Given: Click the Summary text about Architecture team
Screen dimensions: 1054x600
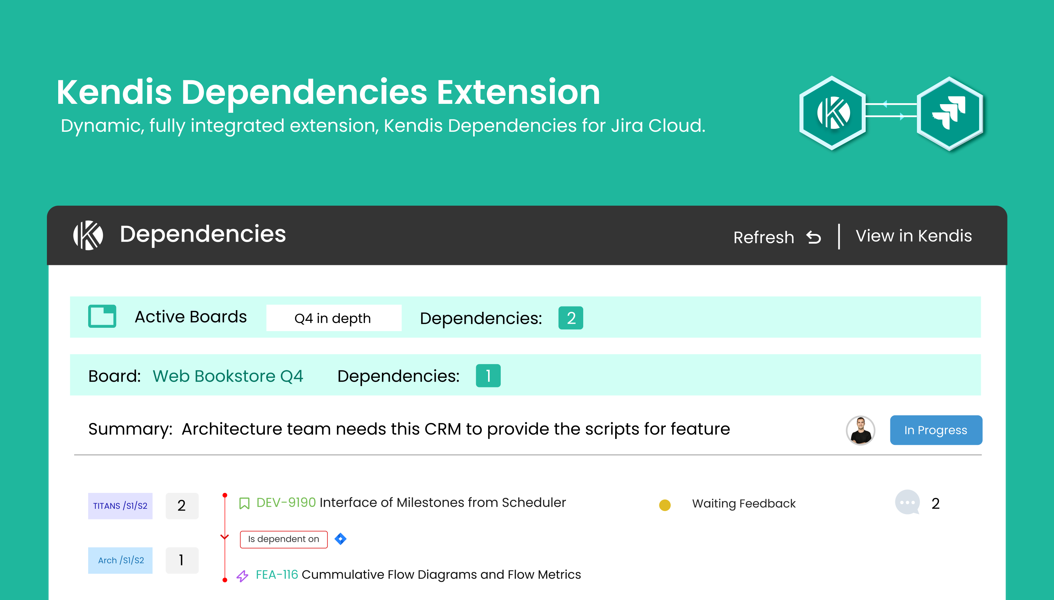Looking at the screenshot, I should coord(456,429).
